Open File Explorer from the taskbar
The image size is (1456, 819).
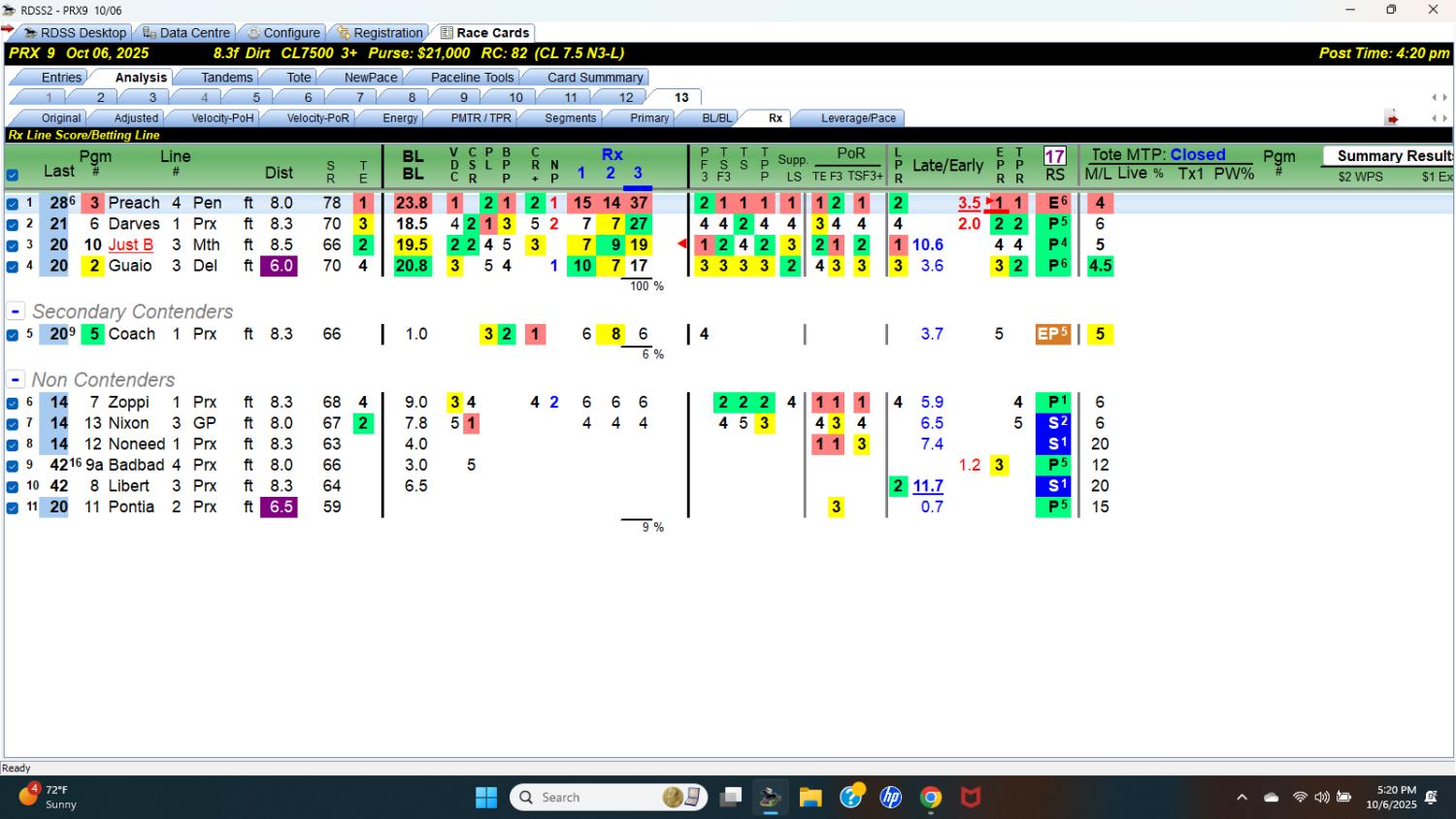(x=811, y=798)
